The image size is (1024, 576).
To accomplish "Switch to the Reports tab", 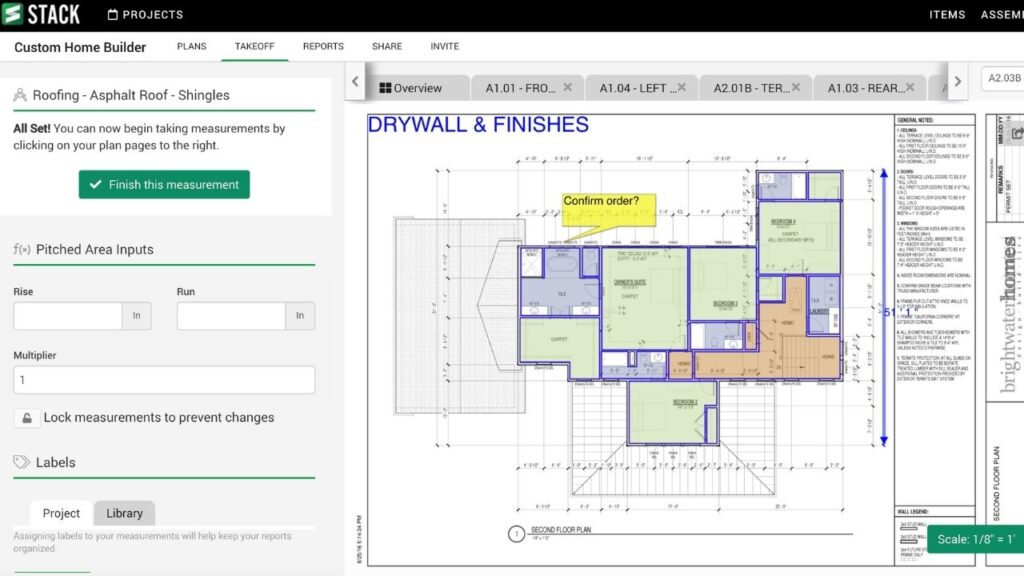I will click(x=323, y=46).
